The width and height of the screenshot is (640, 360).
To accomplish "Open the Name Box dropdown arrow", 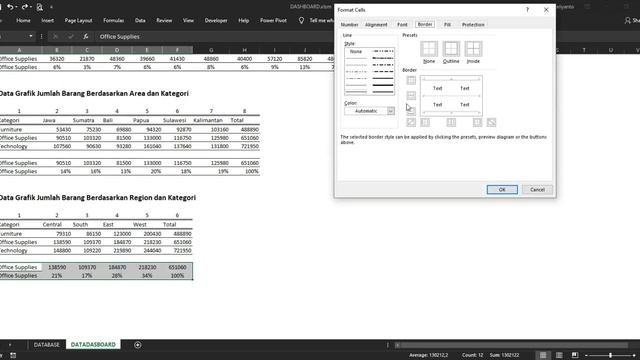I will pyautogui.click(x=31, y=36).
